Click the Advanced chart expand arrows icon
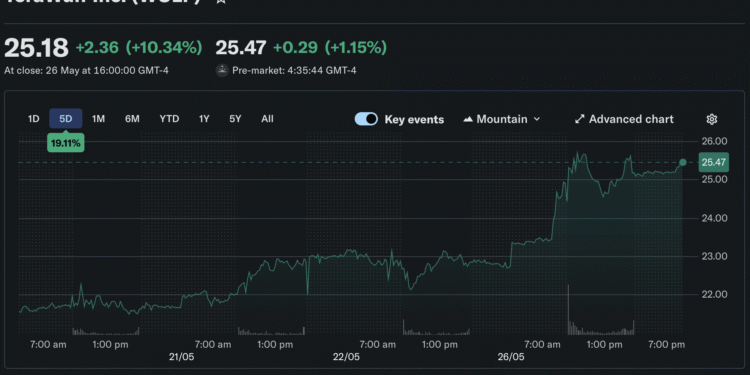This screenshot has width=750, height=375. (580, 119)
